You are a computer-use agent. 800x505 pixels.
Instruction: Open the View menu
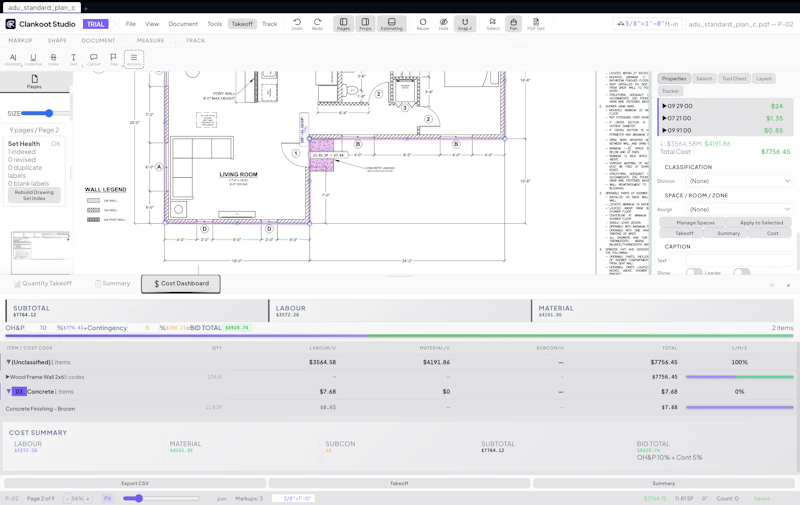tap(152, 24)
